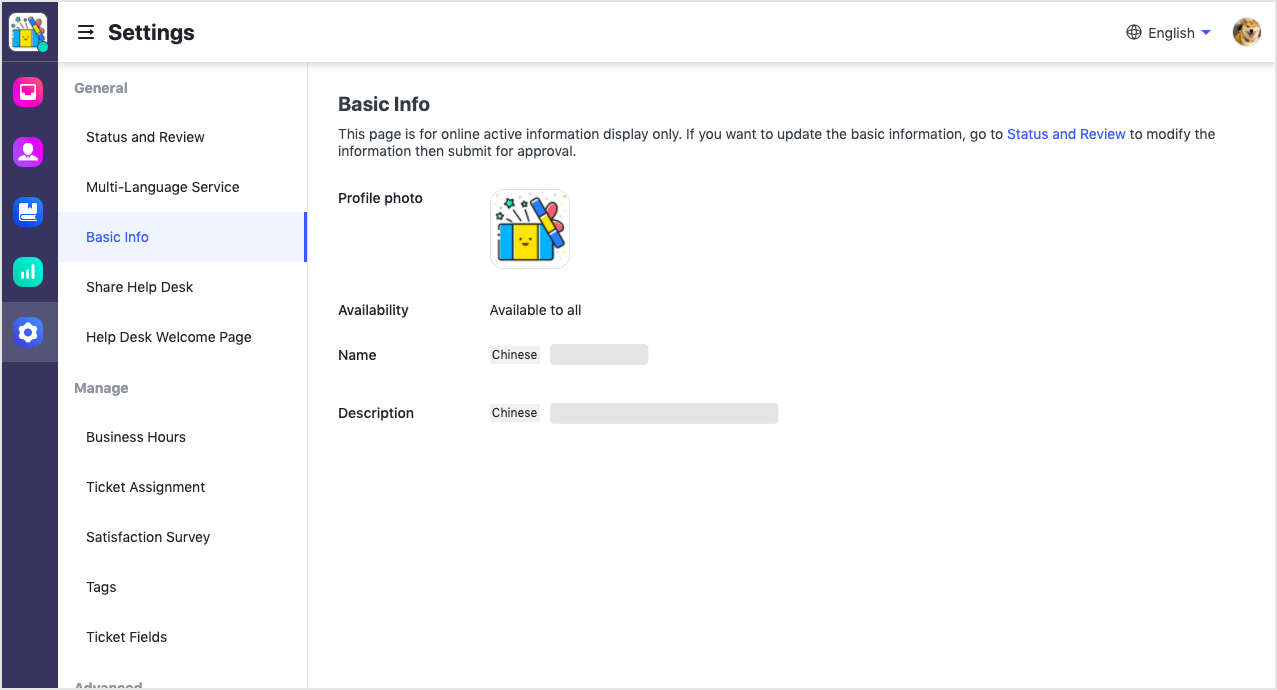Click the globe icon beside the language selector
The image size is (1277, 690).
coord(1132,32)
